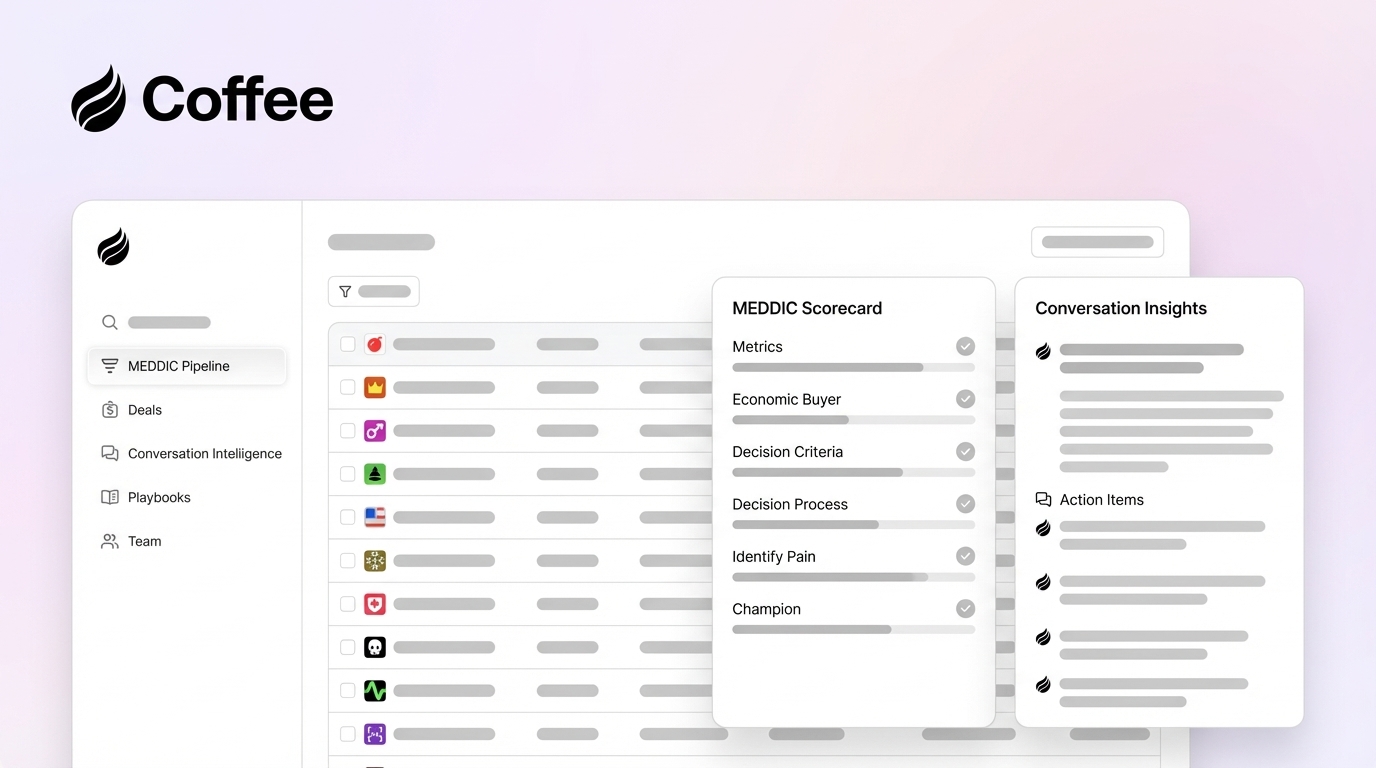Open the filter dropdown above the table
The image size is (1376, 768).
(374, 292)
